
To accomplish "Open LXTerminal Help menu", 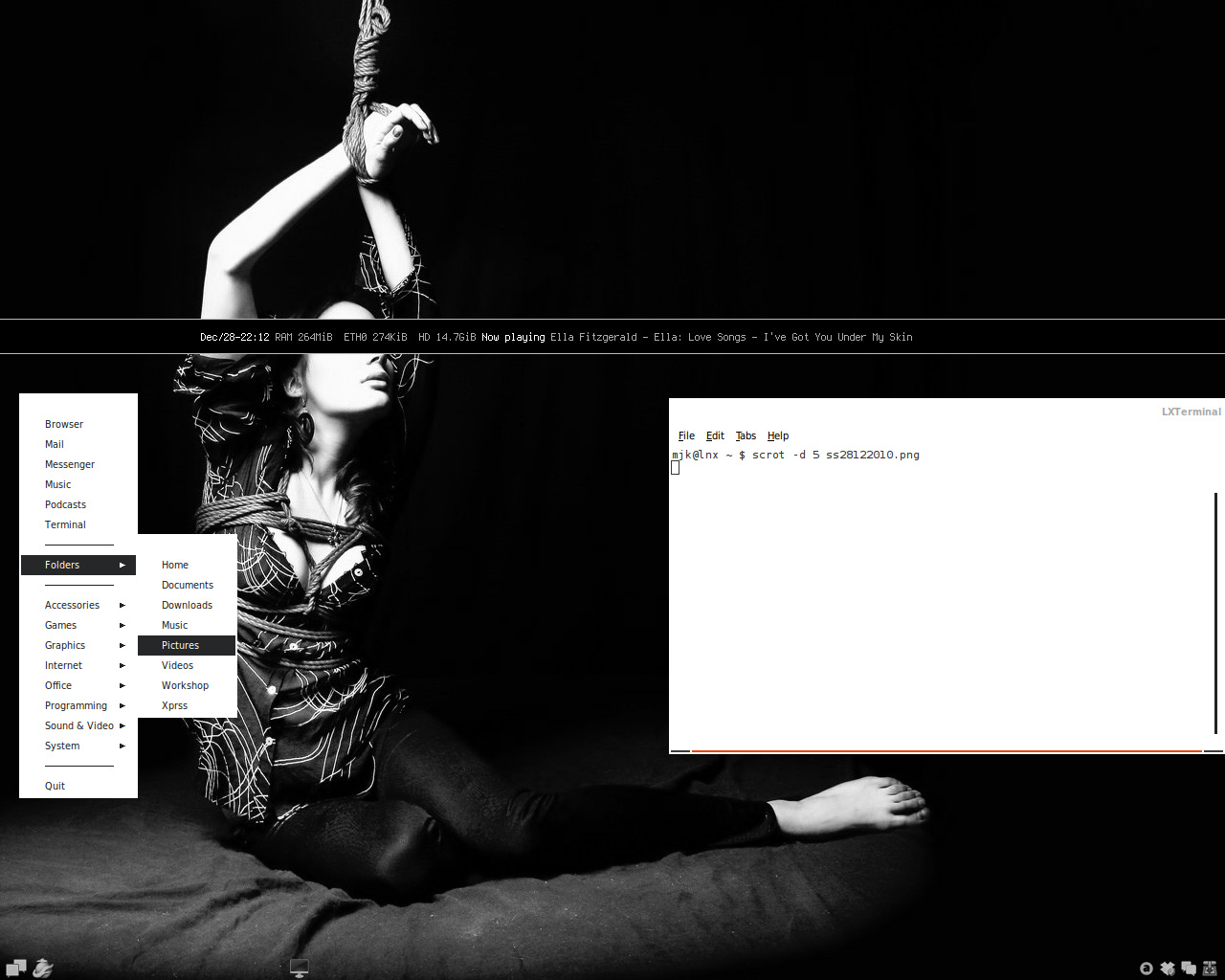I will click(778, 435).
